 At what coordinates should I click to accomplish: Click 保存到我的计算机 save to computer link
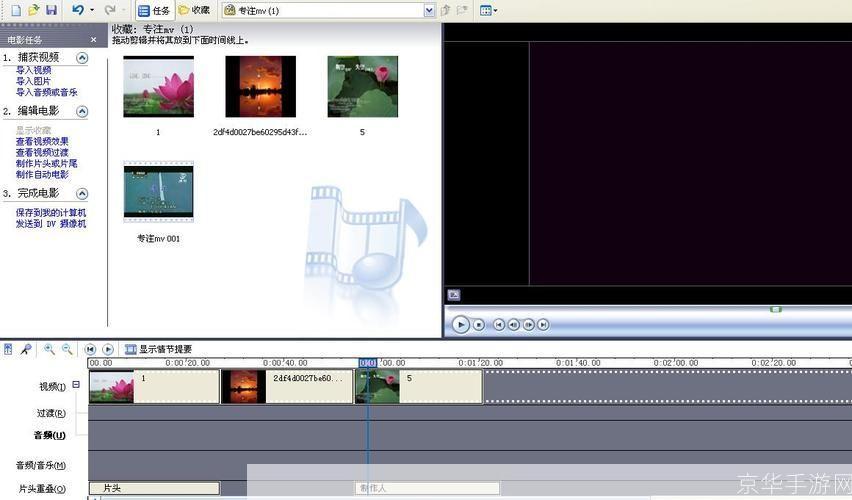[x=50, y=213]
